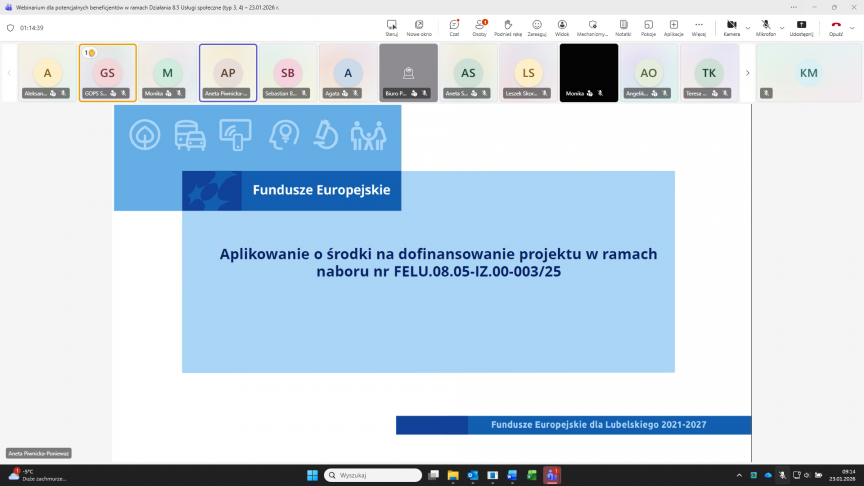The image size is (864, 486).
Task: Click the Windows Start button
Action: click(x=311, y=475)
